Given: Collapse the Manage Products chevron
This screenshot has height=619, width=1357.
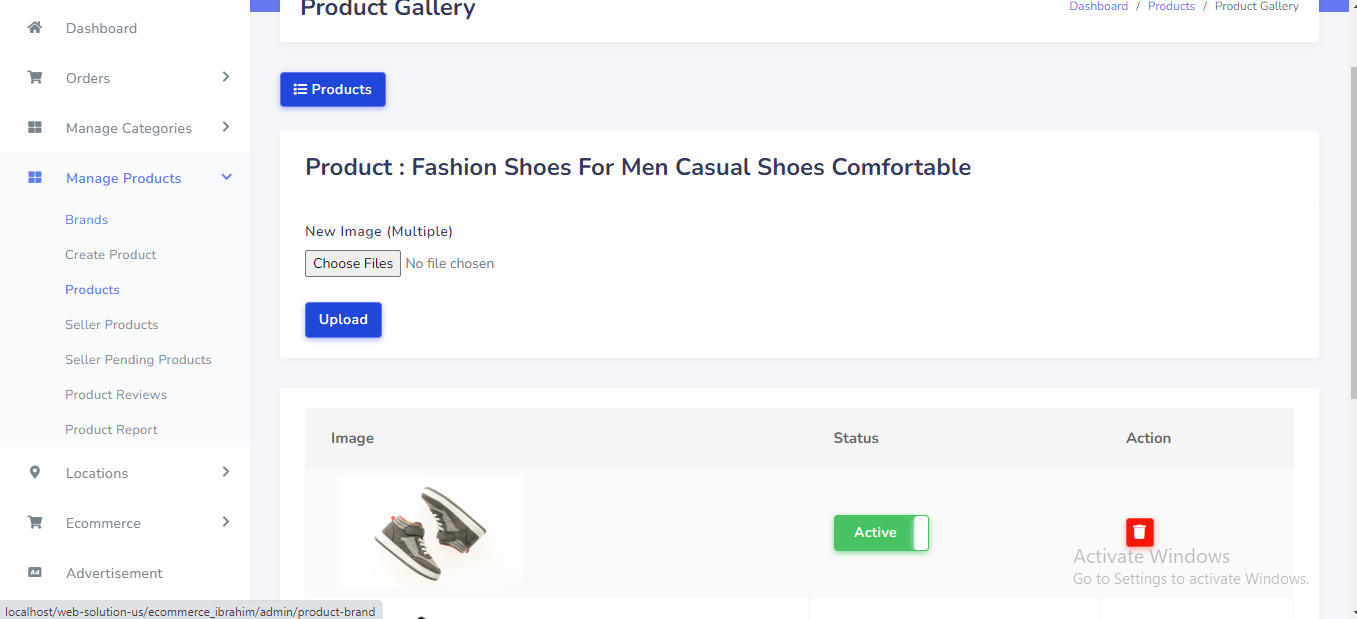Looking at the screenshot, I should pos(226,177).
